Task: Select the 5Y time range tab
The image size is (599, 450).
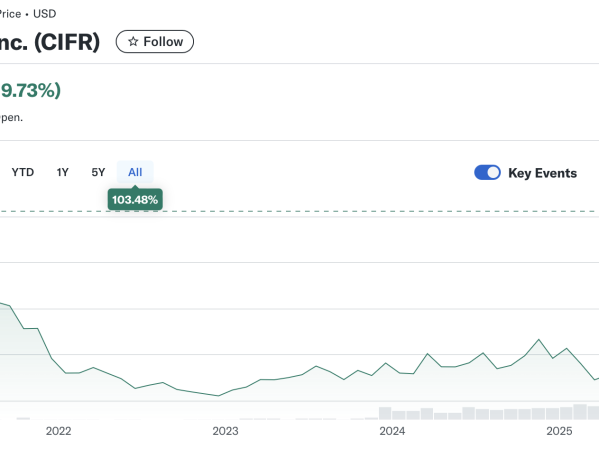Action: click(x=98, y=172)
